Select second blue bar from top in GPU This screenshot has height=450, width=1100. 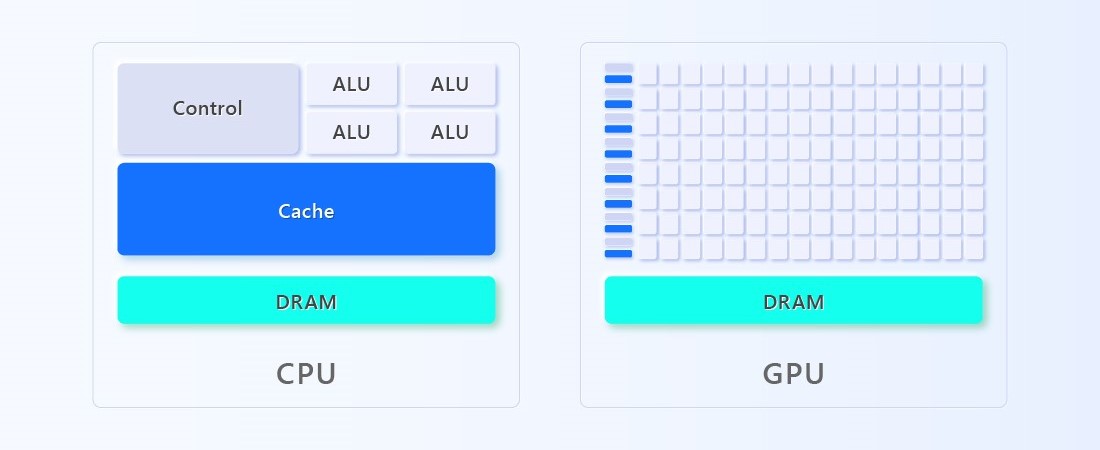click(x=618, y=104)
